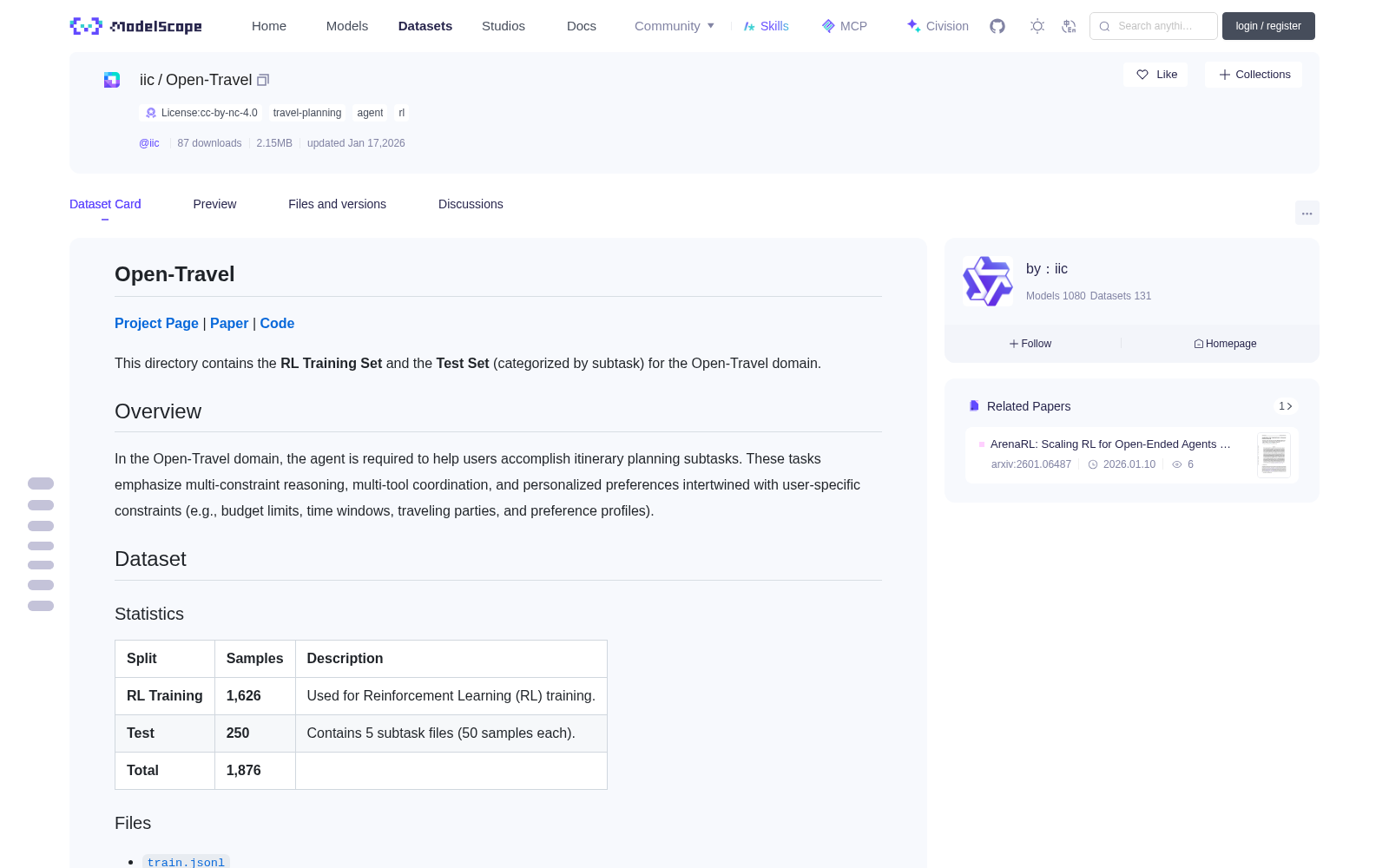Switch to the Preview tab
The image size is (1389, 868).
tap(214, 204)
